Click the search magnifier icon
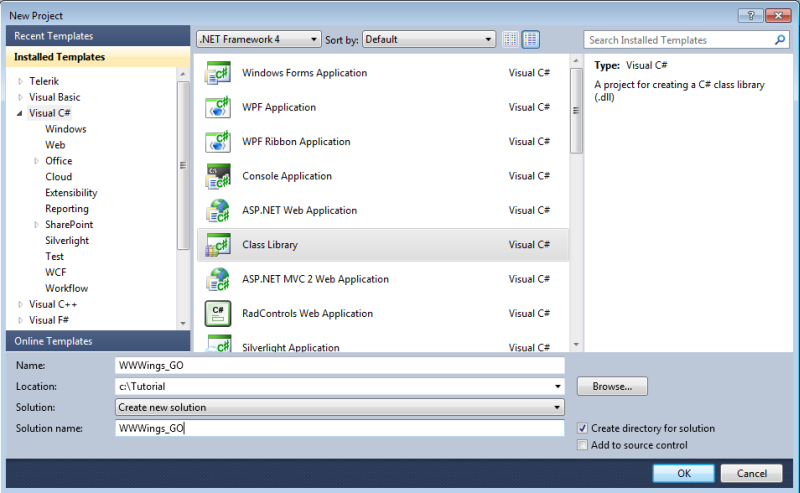Viewport: 800px width, 493px height. click(x=781, y=40)
